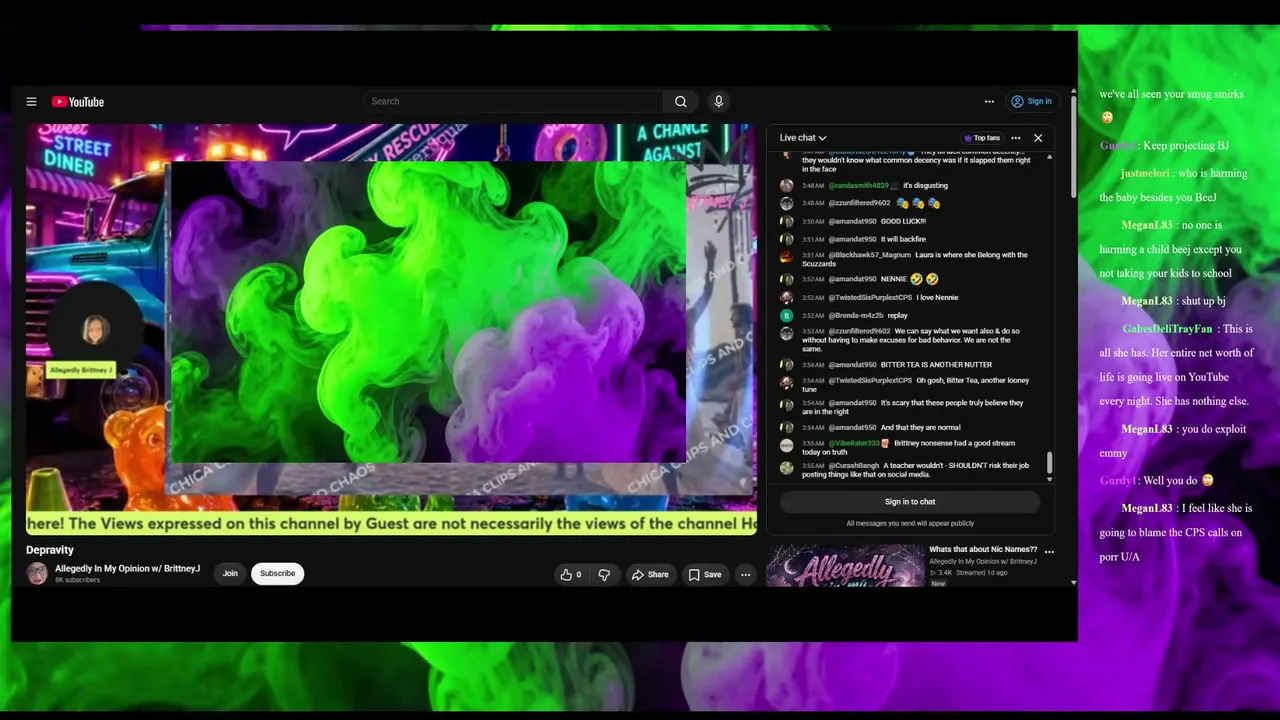Click @TwistedSisPurplextCPS on 'I love Nennie'
Screen dimensions: 1280x720
[x=870, y=297]
